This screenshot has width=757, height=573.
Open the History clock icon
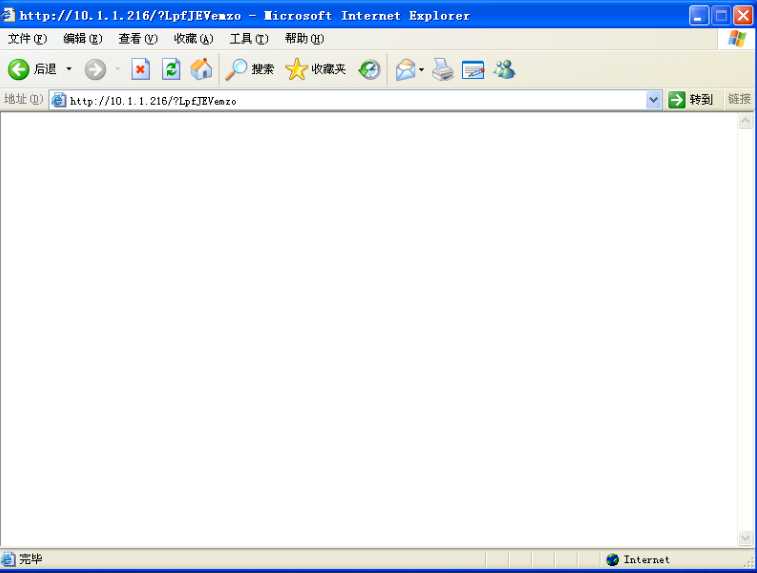[369, 70]
